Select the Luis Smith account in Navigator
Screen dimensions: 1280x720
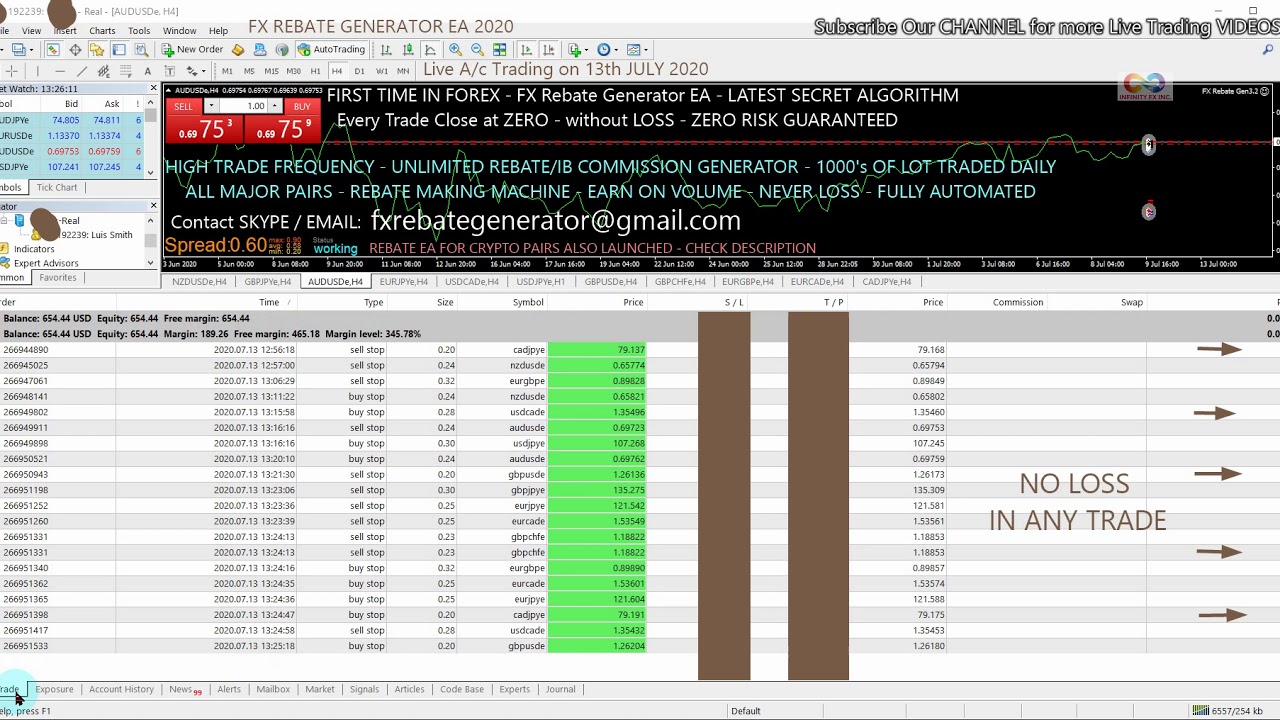point(96,235)
